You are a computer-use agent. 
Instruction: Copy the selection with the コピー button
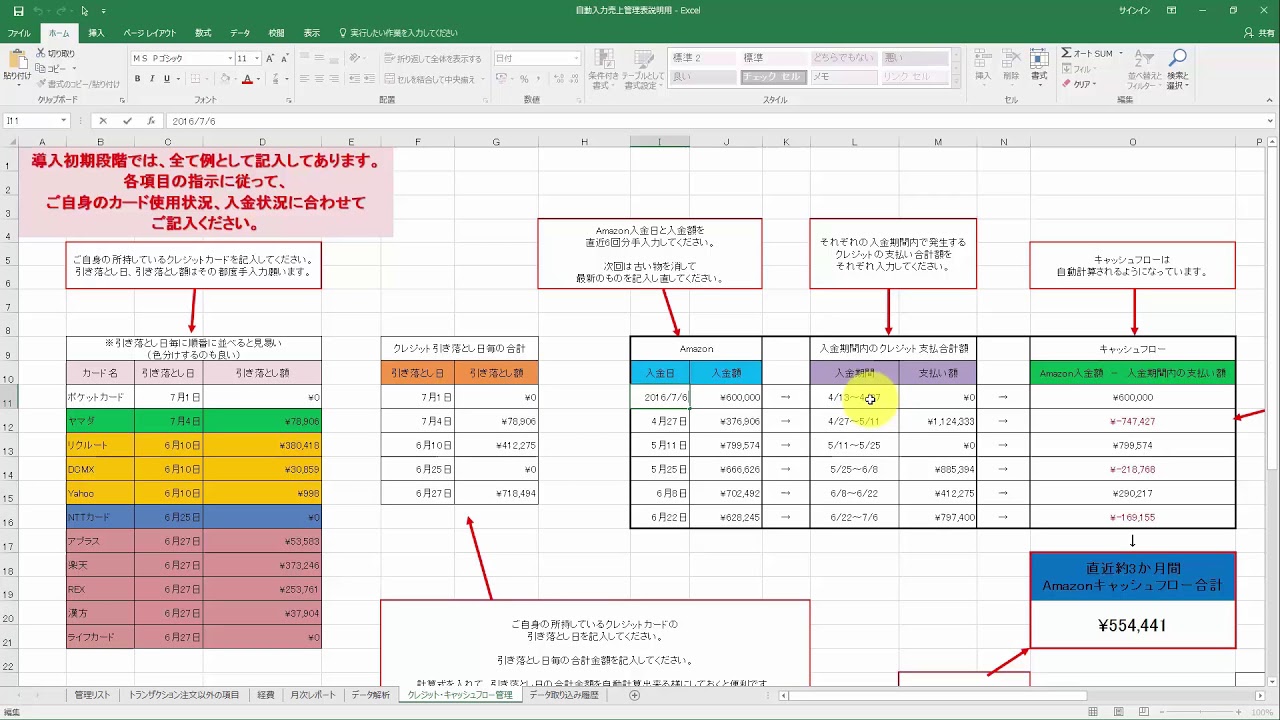tap(53, 68)
